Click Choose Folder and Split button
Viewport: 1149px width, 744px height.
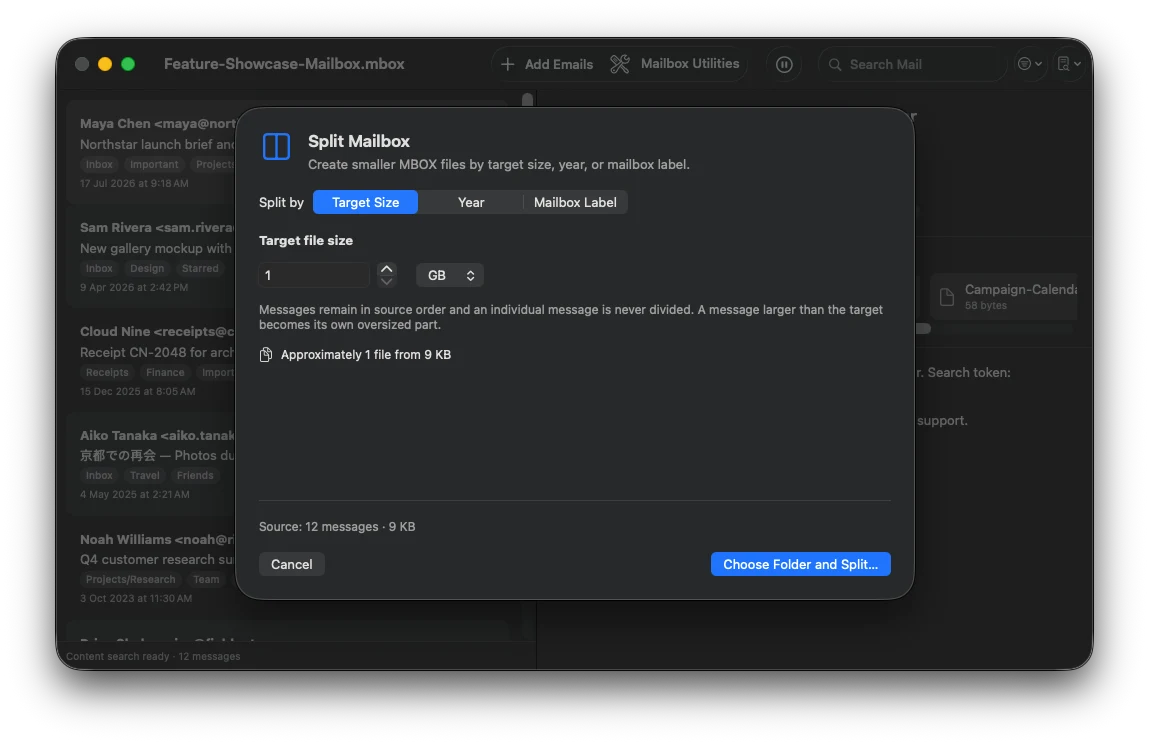pos(800,564)
